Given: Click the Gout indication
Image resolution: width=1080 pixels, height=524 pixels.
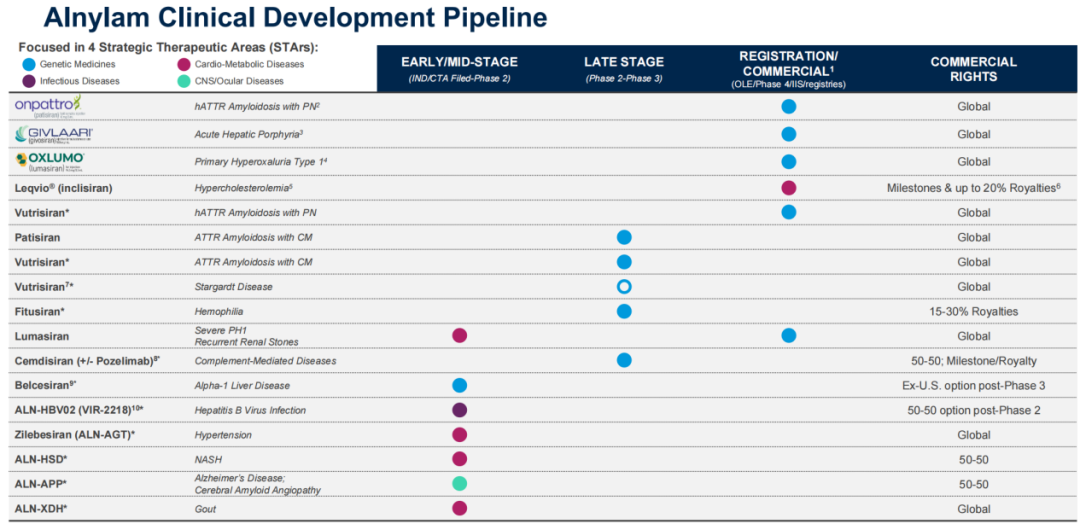Looking at the screenshot, I should 206,509.
